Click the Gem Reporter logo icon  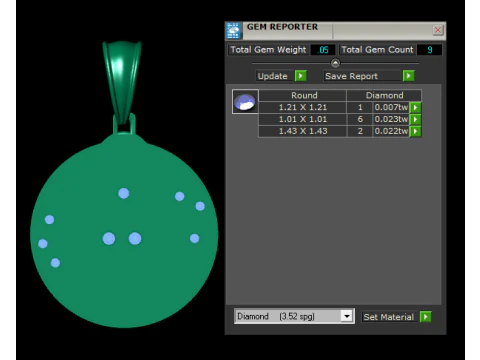(233, 31)
